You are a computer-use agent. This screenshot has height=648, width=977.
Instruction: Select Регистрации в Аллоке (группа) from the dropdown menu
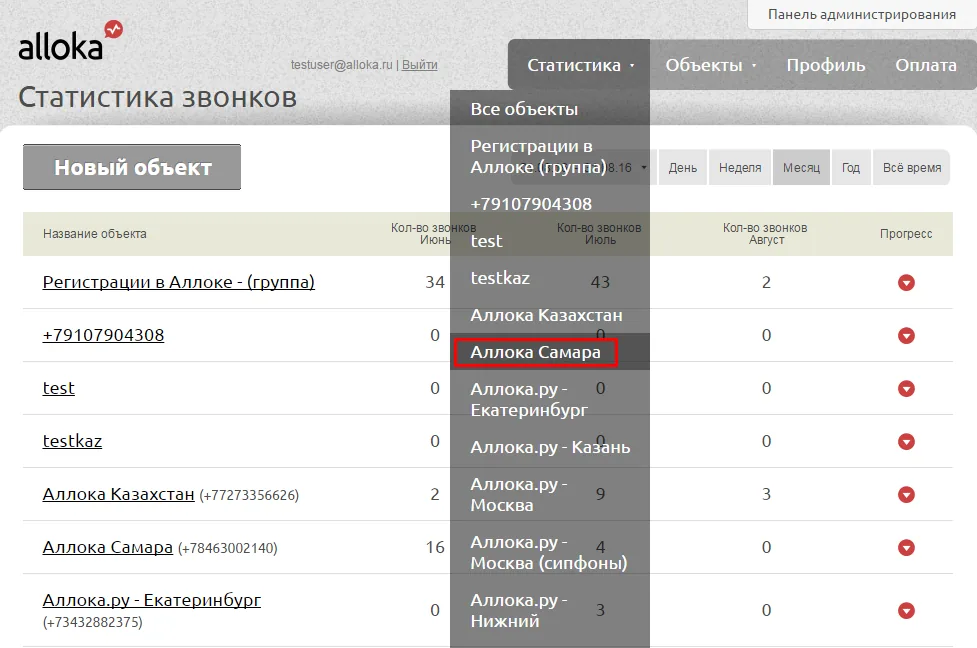[x=550, y=156]
